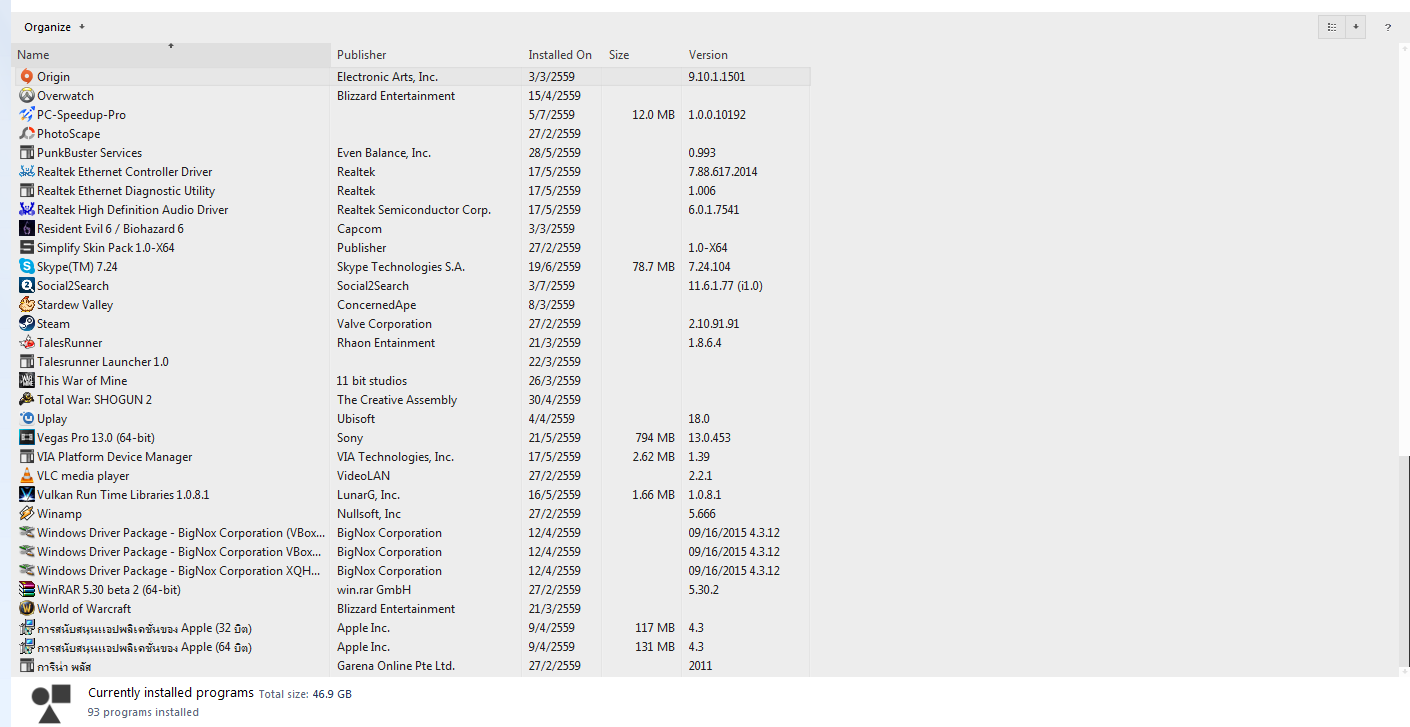Click the Social2Search icon
The image size is (1410, 727).
pyautogui.click(x=27, y=286)
